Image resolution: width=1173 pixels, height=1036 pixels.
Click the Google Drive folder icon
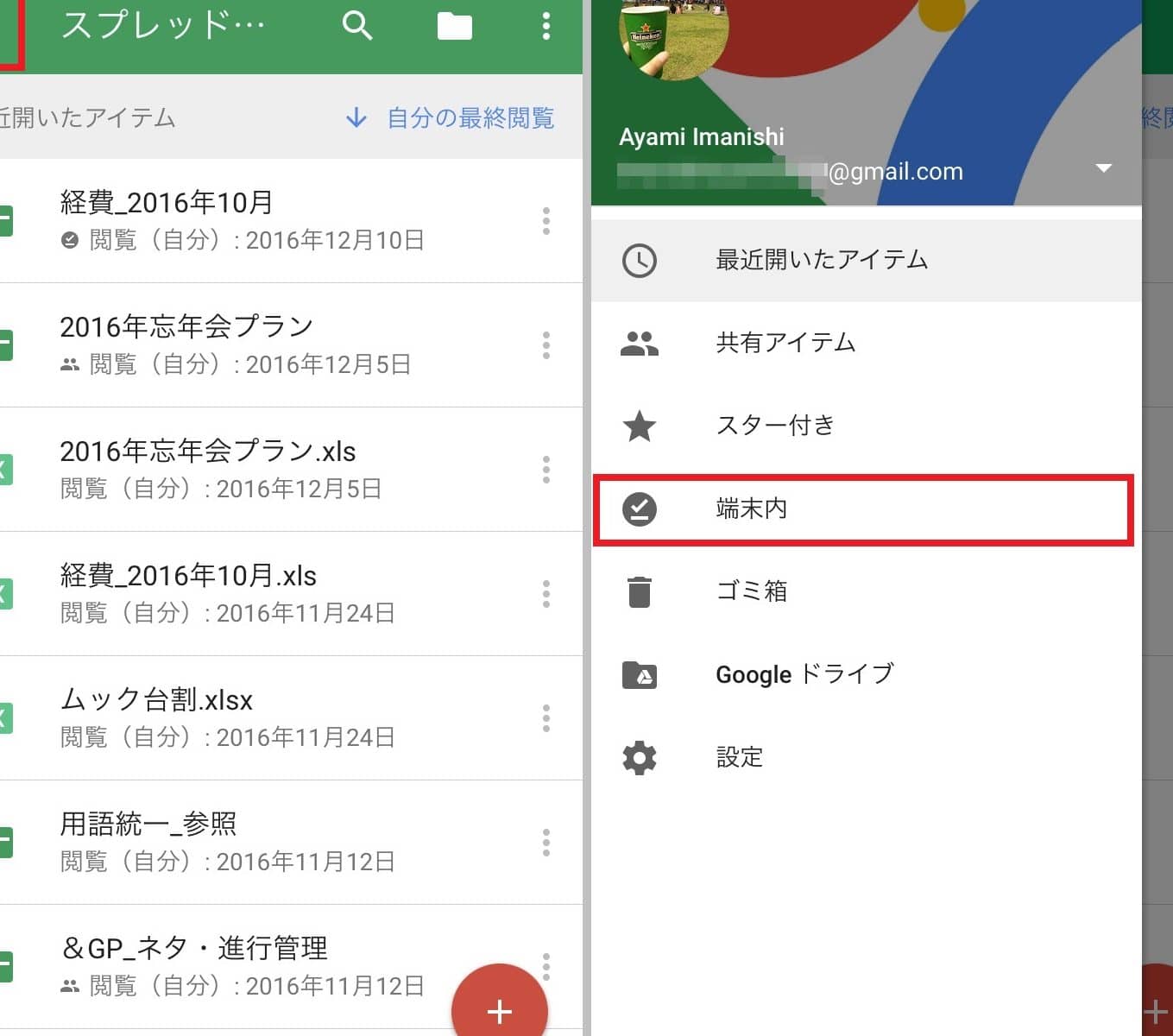coord(639,674)
